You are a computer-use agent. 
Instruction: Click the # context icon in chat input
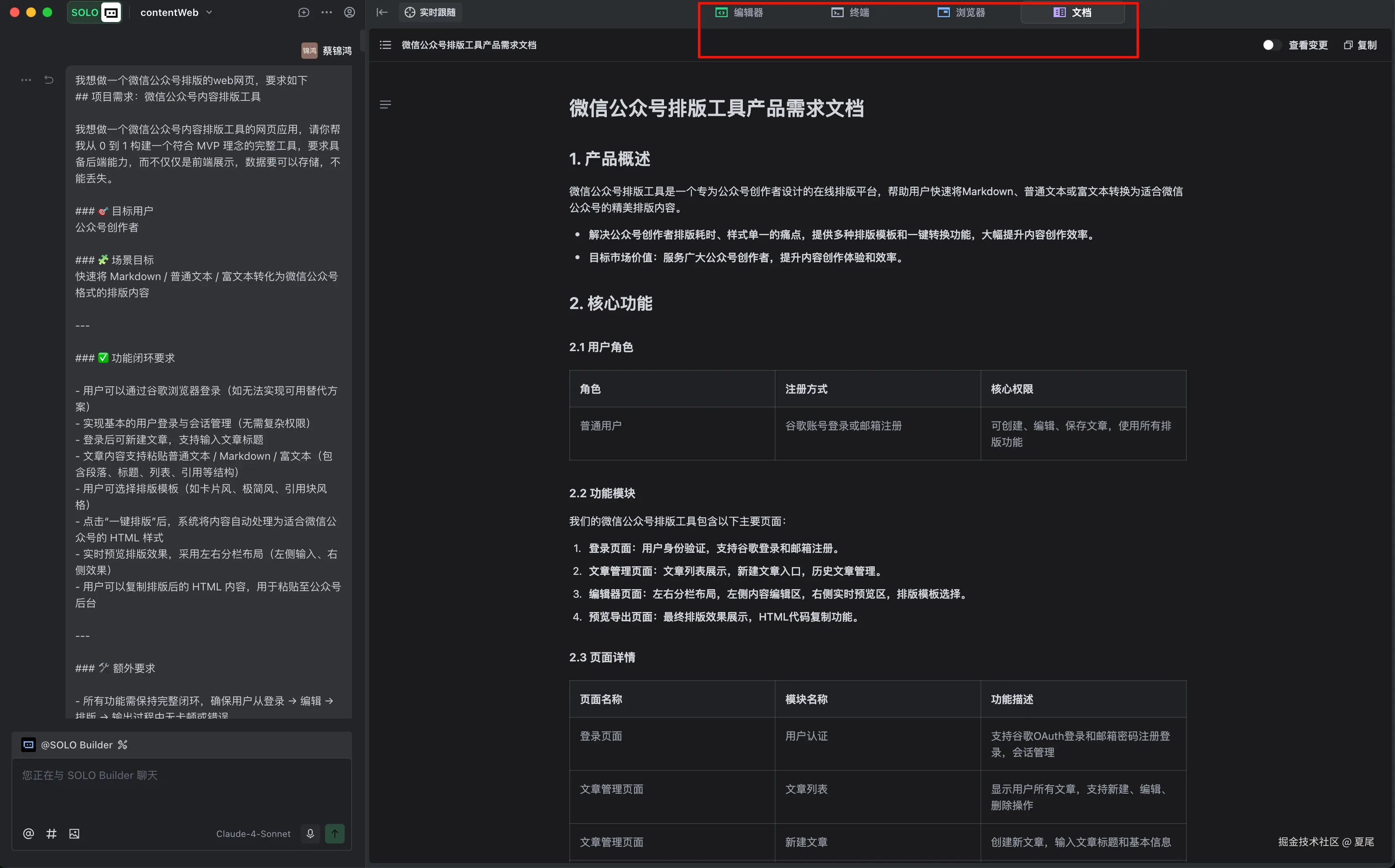(x=51, y=834)
